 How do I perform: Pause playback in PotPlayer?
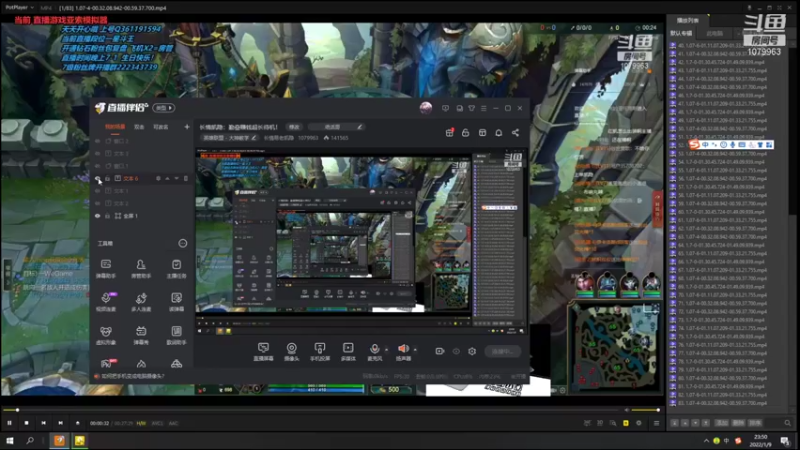9,423
